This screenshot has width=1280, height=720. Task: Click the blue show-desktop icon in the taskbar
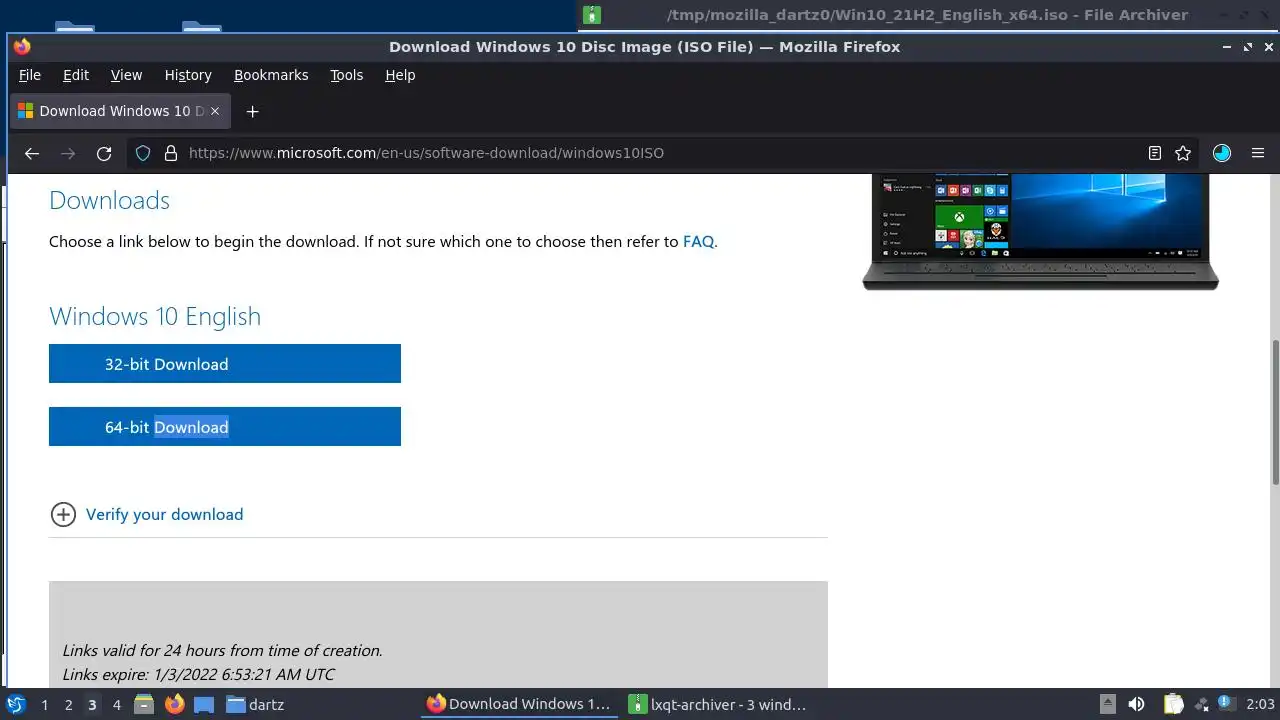tap(204, 705)
